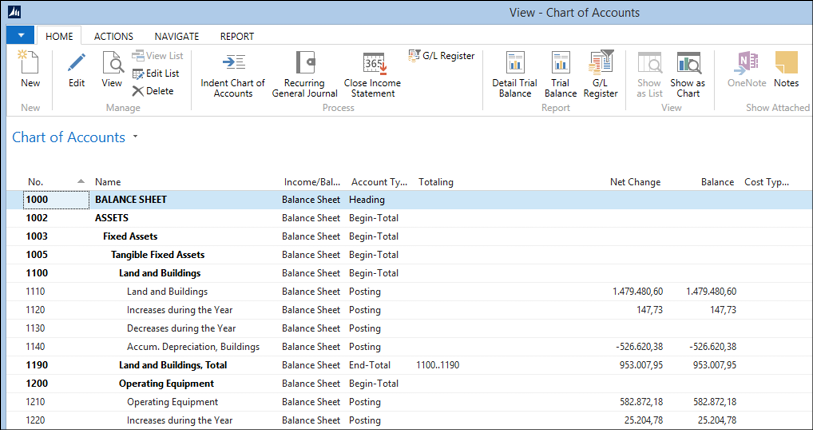The height and width of the screenshot is (430, 813).
Task: Click the New document icon
Action: coord(30,62)
